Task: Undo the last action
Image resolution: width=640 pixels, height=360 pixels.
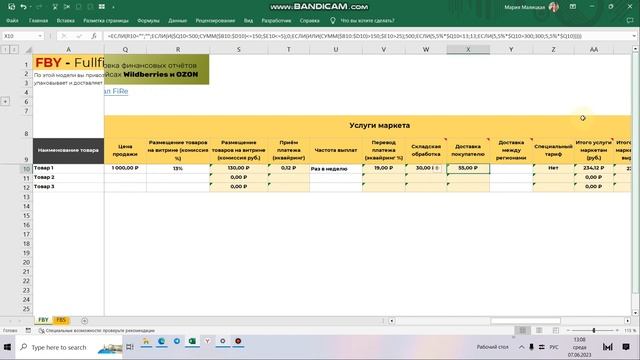Action: click(23, 7)
